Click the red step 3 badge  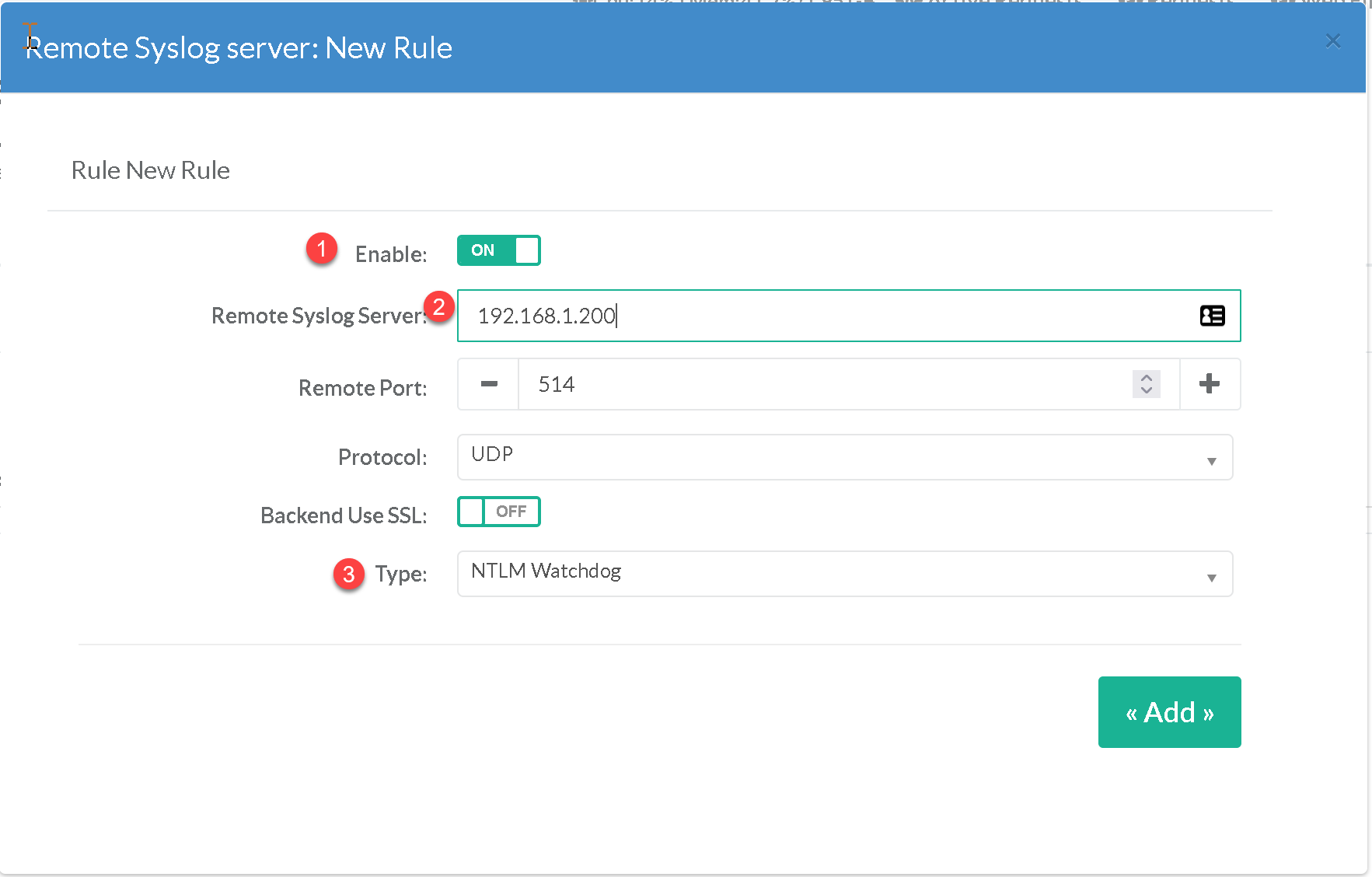pos(349,575)
